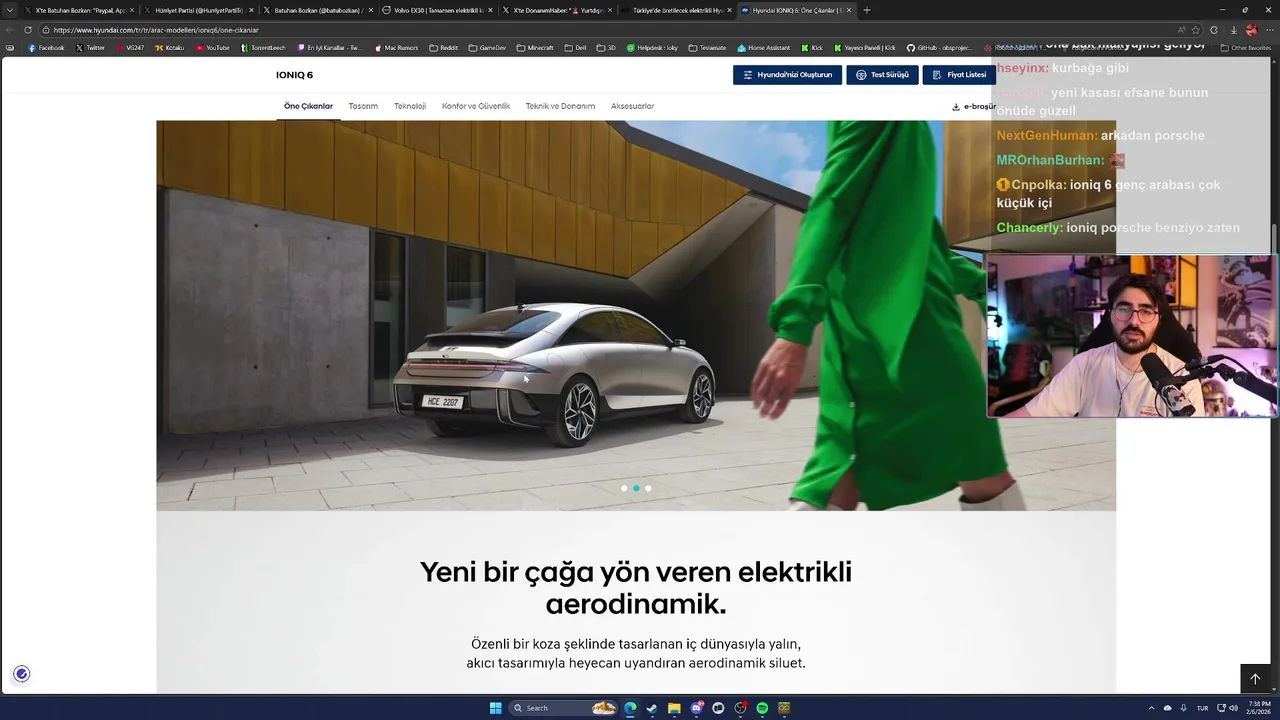Switch to the X'te DonanımHaber tab
The image size is (1280, 720).
coord(557,10)
